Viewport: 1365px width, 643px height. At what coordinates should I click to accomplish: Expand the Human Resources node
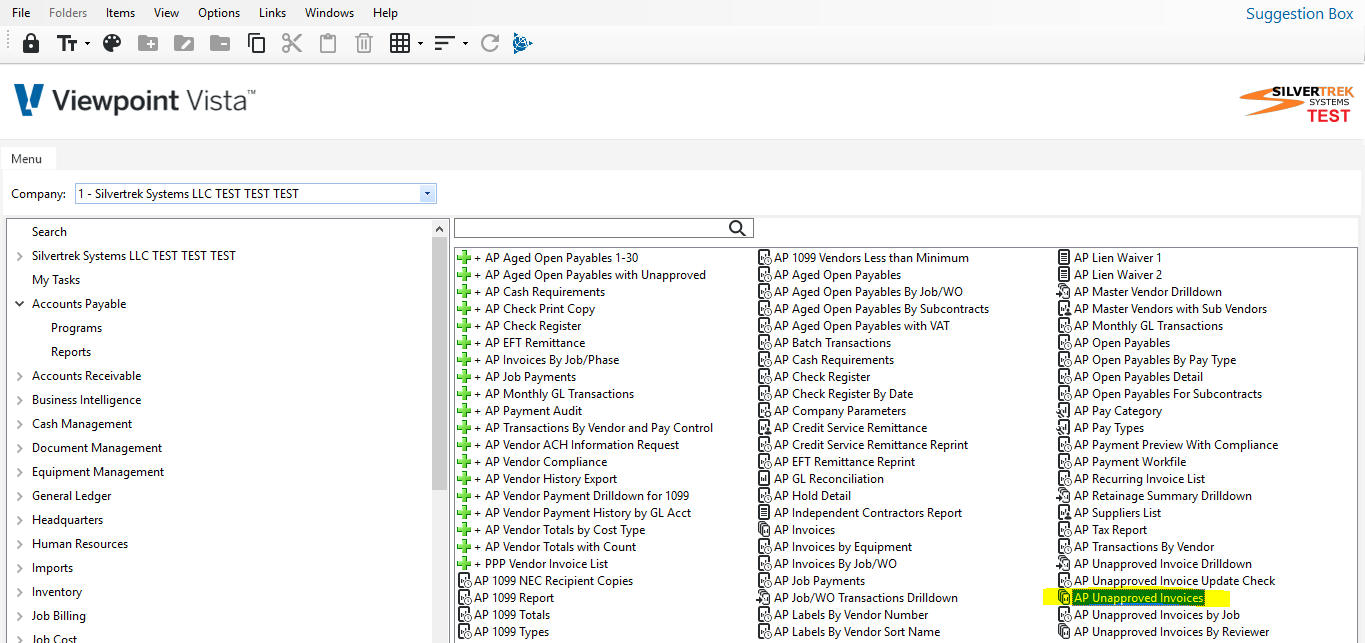(19, 544)
